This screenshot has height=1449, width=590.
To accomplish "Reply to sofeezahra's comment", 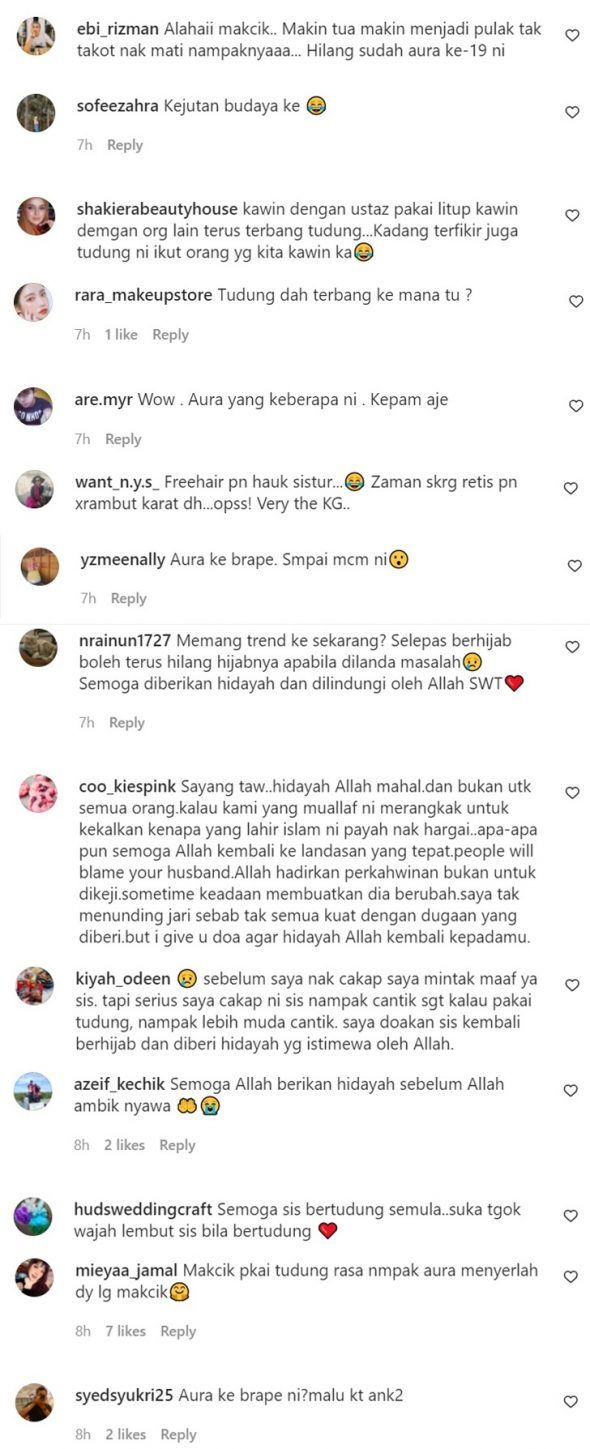I will click(x=125, y=145).
